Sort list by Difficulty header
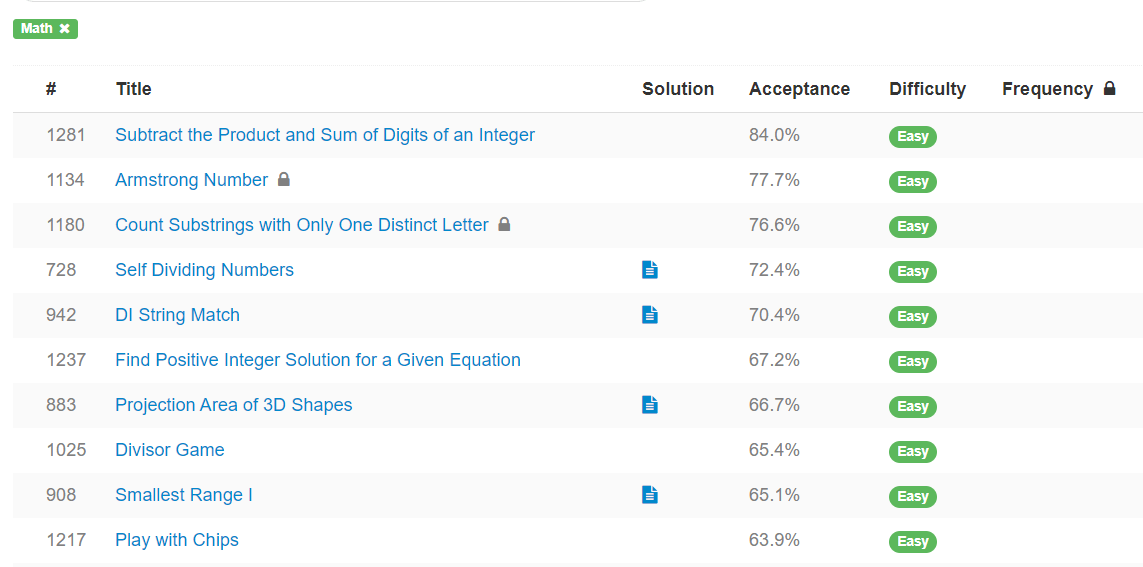The image size is (1143, 567). [x=927, y=89]
